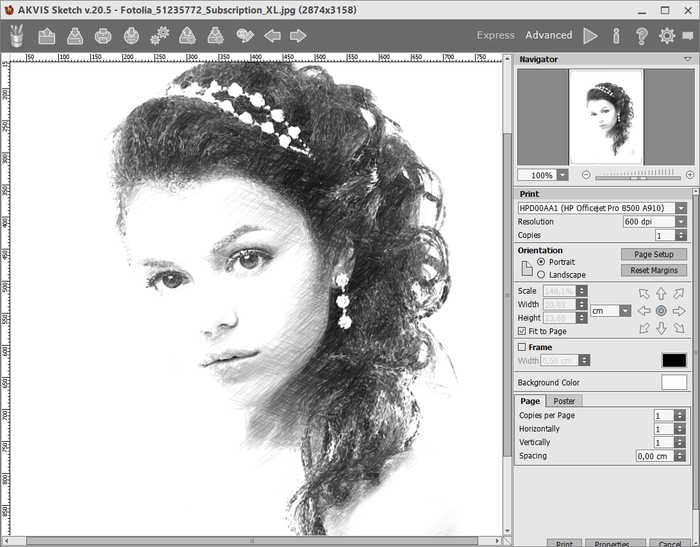Image resolution: width=700 pixels, height=547 pixels.
Task: Move print image up arrow
Action: coord(661,293)
